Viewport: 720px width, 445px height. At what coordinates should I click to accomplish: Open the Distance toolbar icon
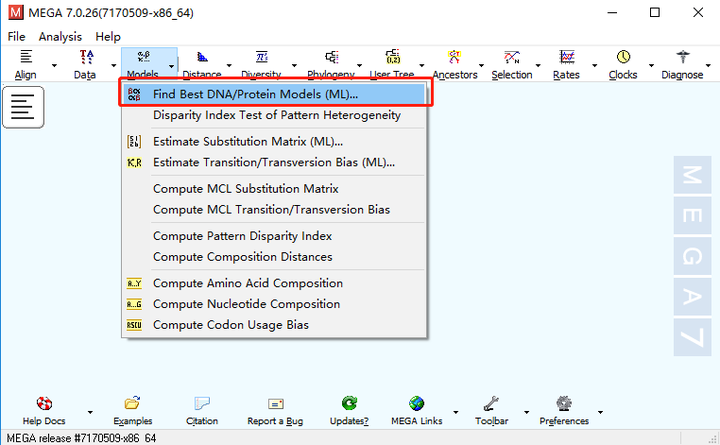[202, 57]
